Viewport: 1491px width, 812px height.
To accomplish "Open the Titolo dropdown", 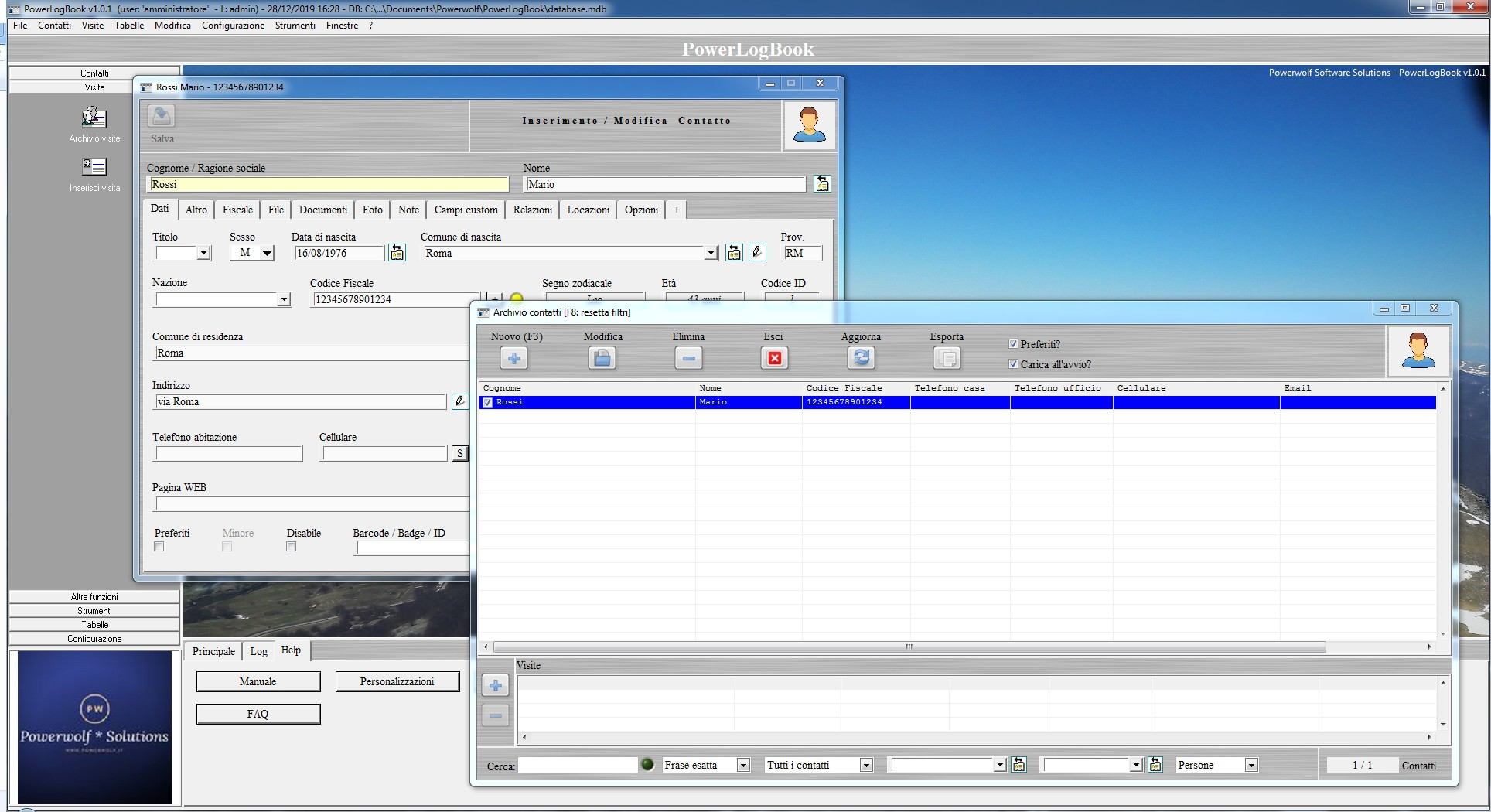I will click(203, 253).
